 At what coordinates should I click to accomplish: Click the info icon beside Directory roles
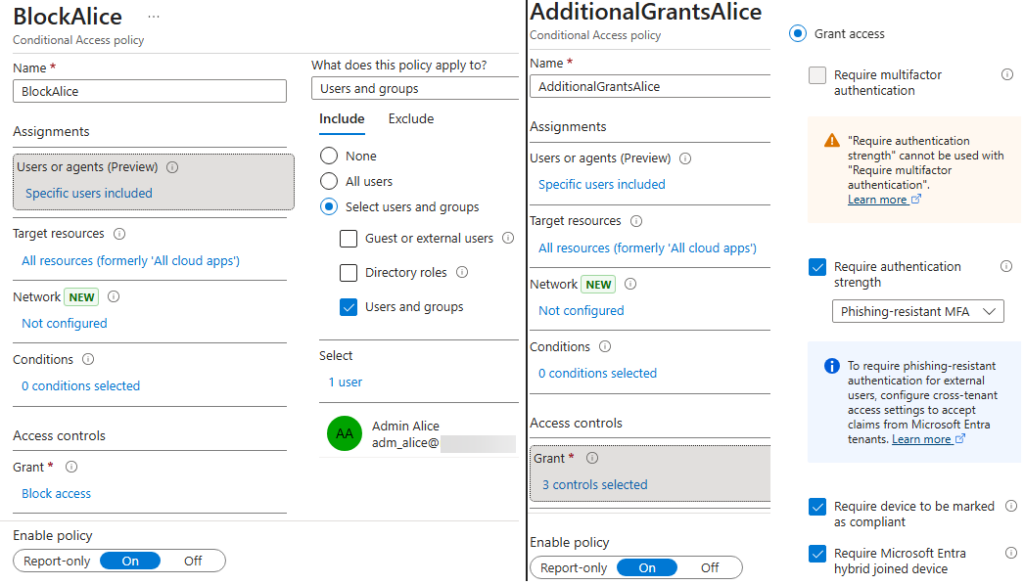[461, 272]
